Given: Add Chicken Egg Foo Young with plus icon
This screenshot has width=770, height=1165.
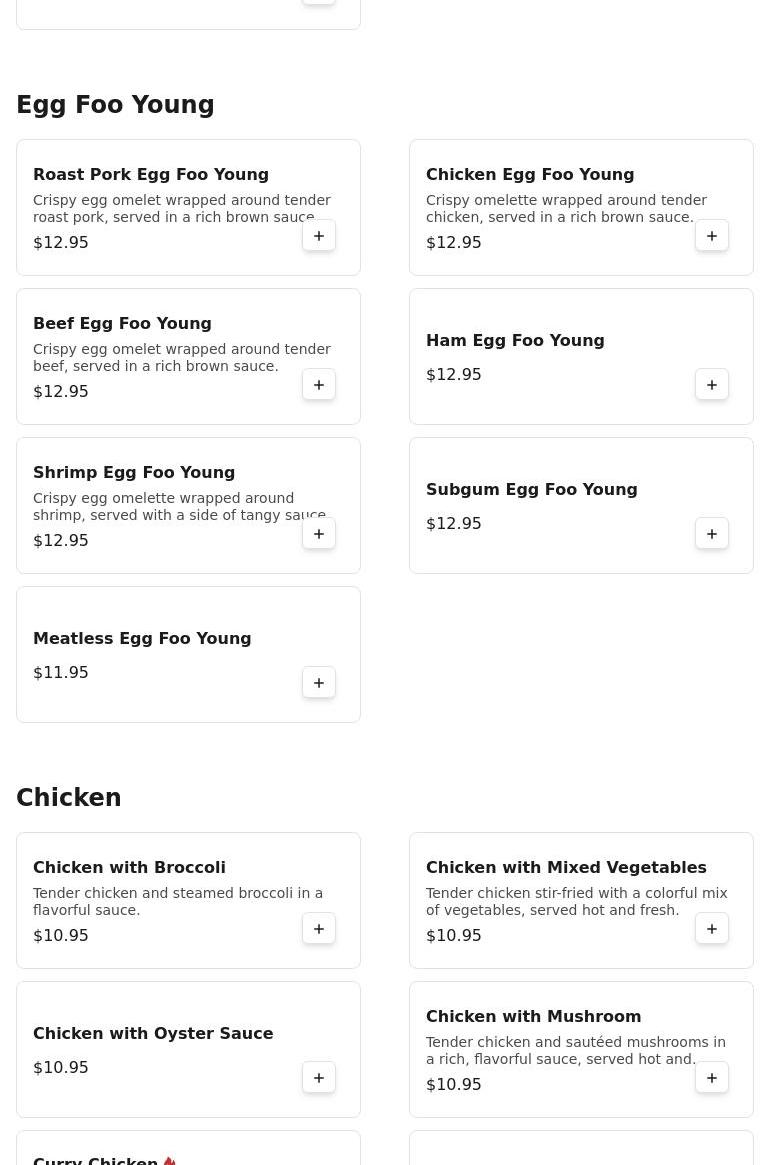Looking at the screenshot, I should coord(712,236).
